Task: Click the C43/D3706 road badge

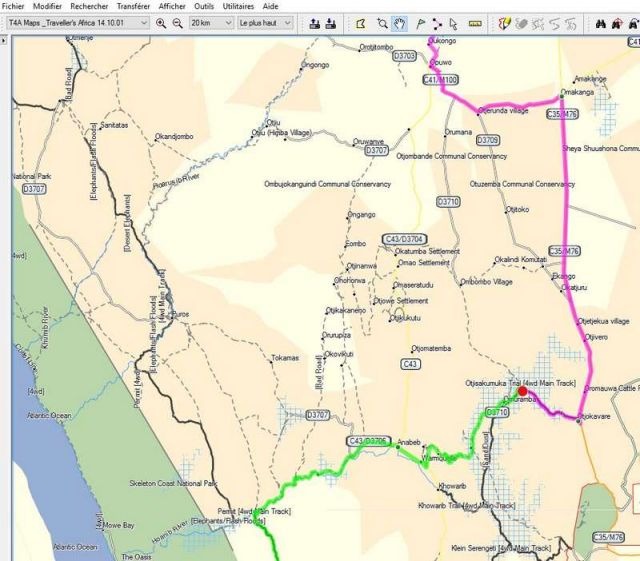Action: pyautogui.click(x=369, y=441)
